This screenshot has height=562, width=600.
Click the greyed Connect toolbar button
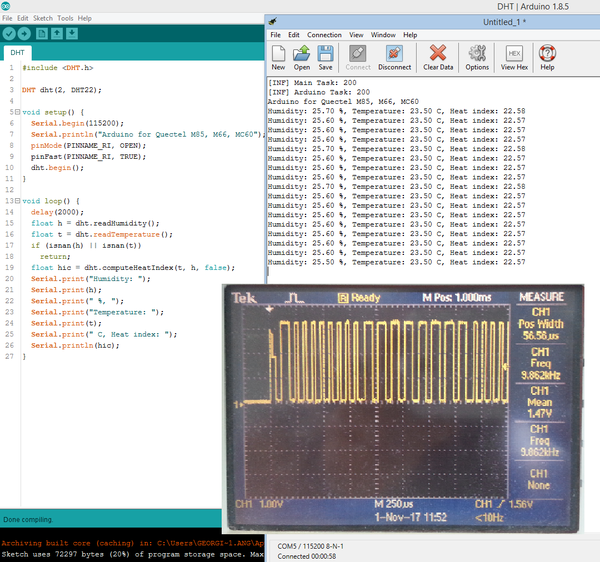358,58
